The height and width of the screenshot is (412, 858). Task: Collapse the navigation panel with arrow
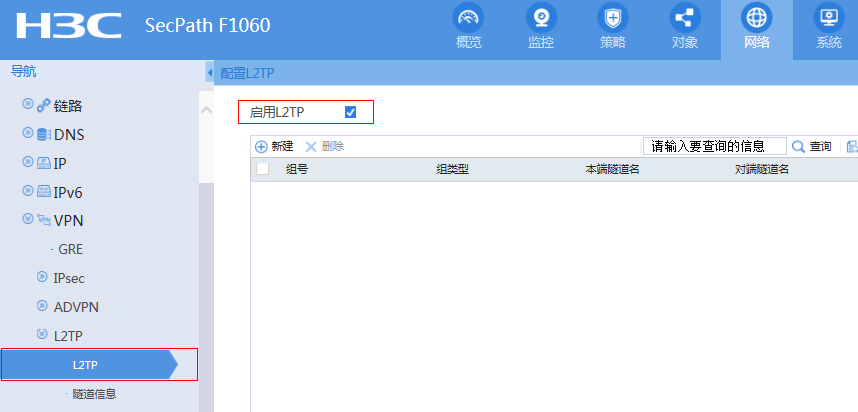click(x=210, y=73)
